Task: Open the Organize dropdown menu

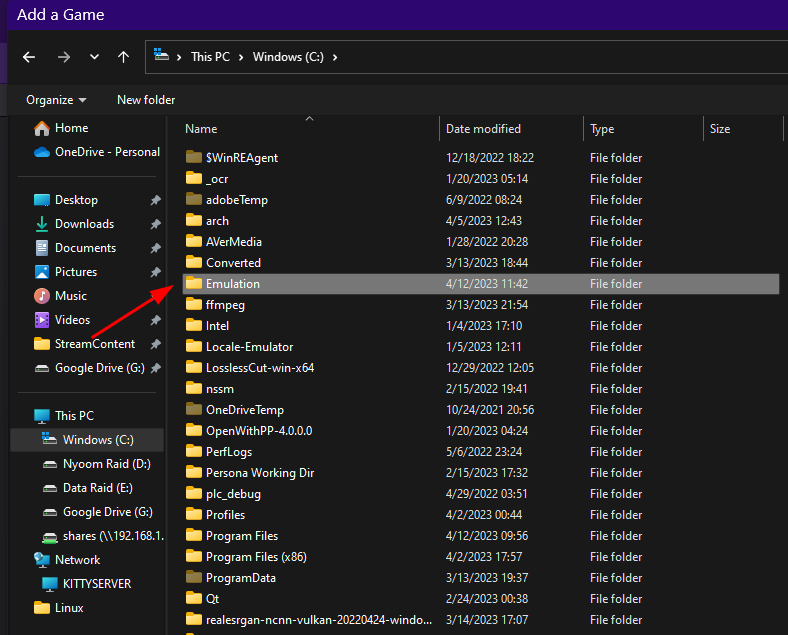Action: pos(56,100)
